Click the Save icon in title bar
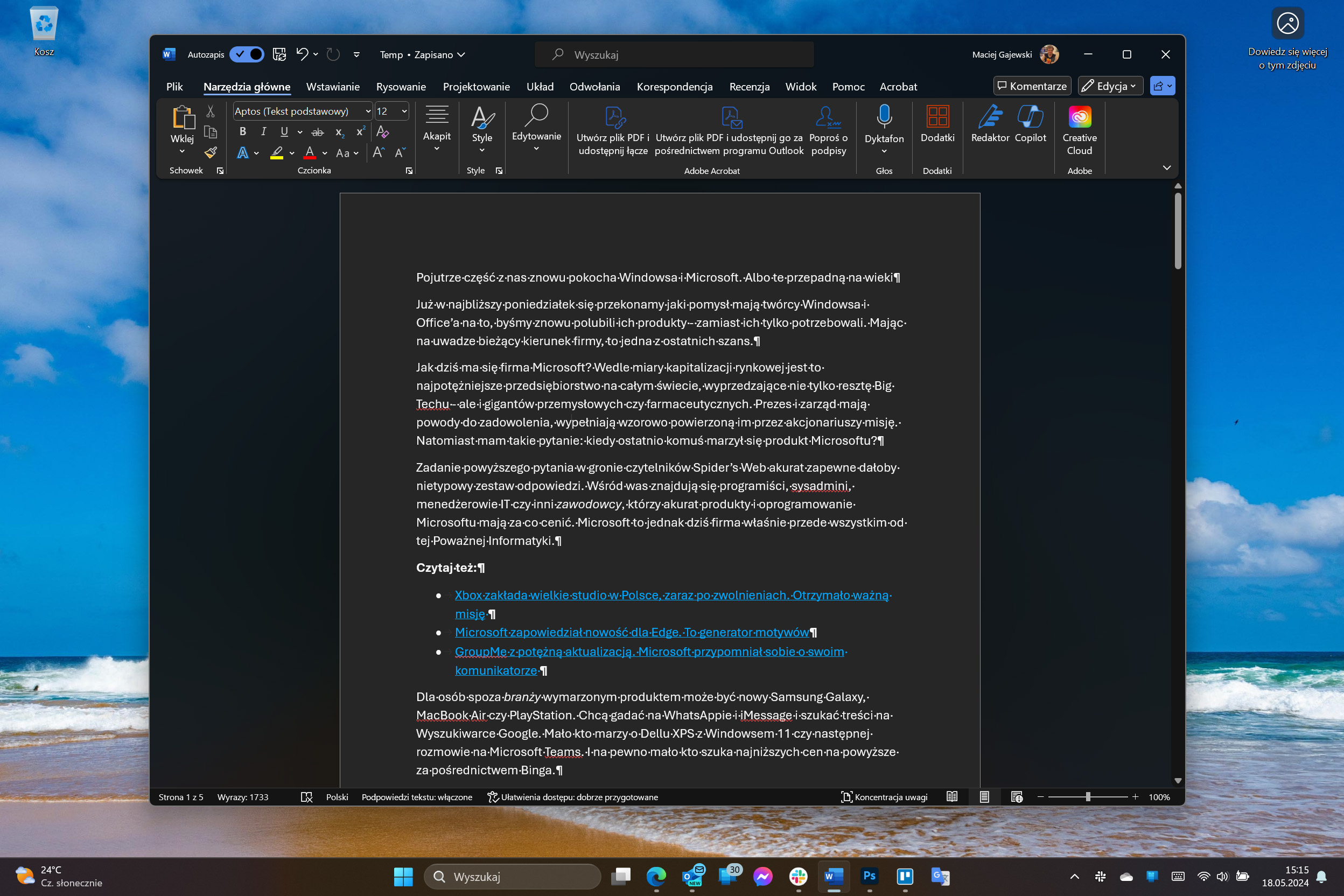 pos(279,54)
